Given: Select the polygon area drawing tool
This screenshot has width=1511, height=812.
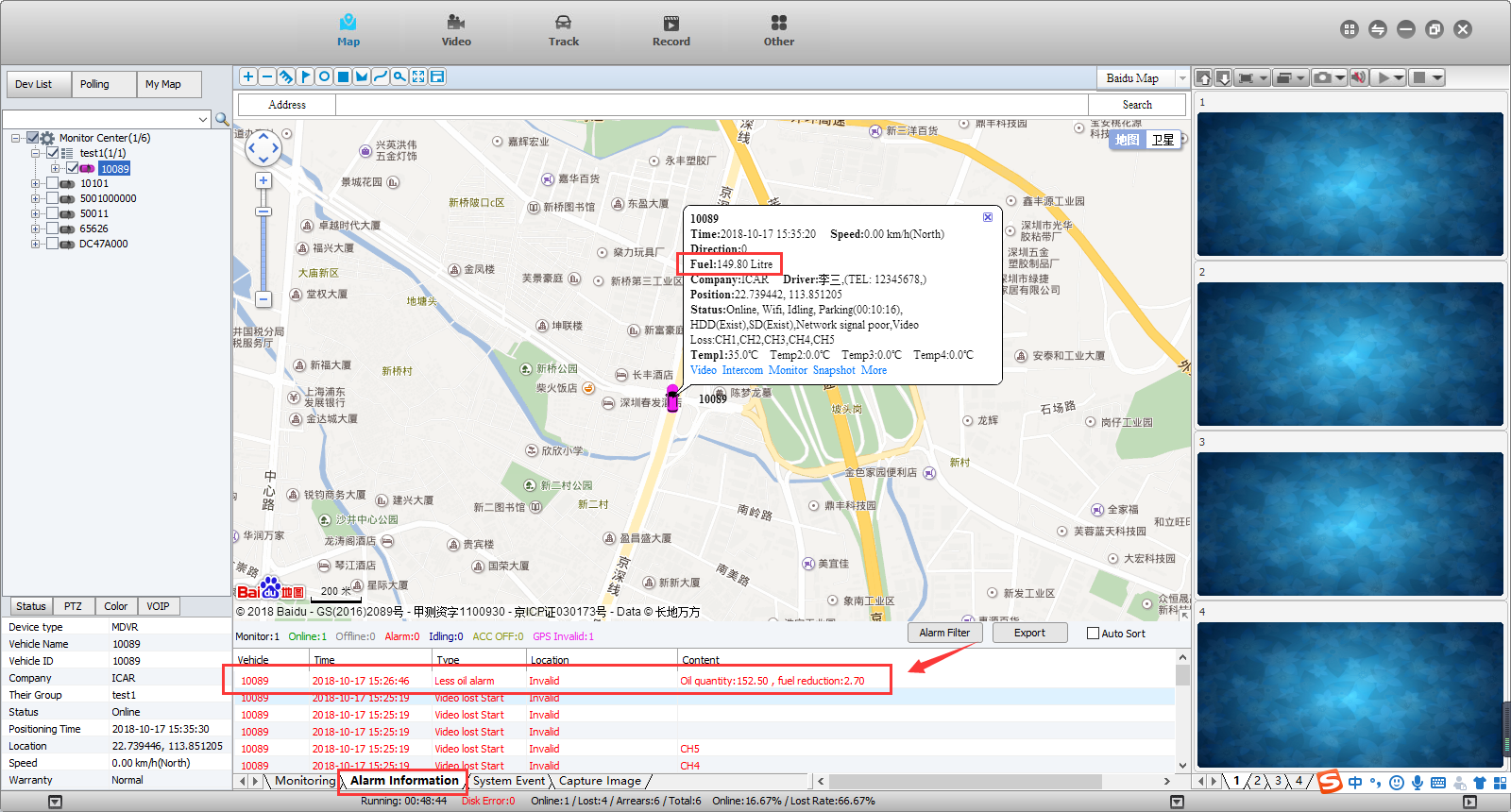Looking at the screenshot, I should 362,76.
